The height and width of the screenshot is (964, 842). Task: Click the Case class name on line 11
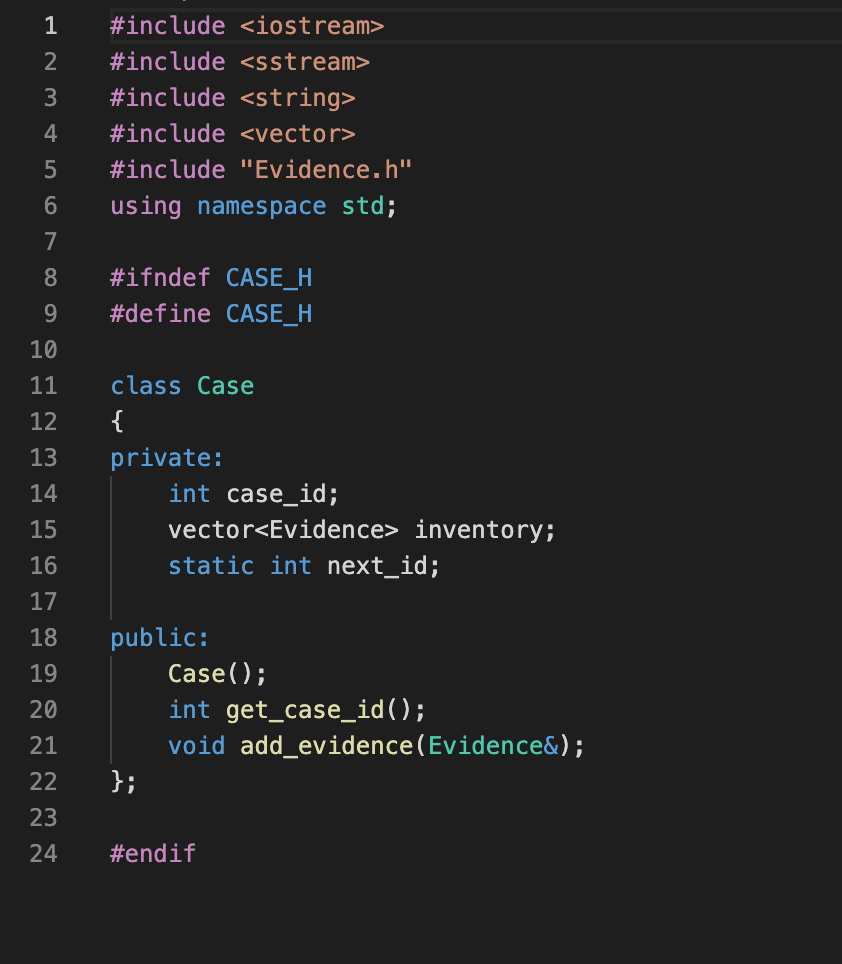(x=226, y=386)
